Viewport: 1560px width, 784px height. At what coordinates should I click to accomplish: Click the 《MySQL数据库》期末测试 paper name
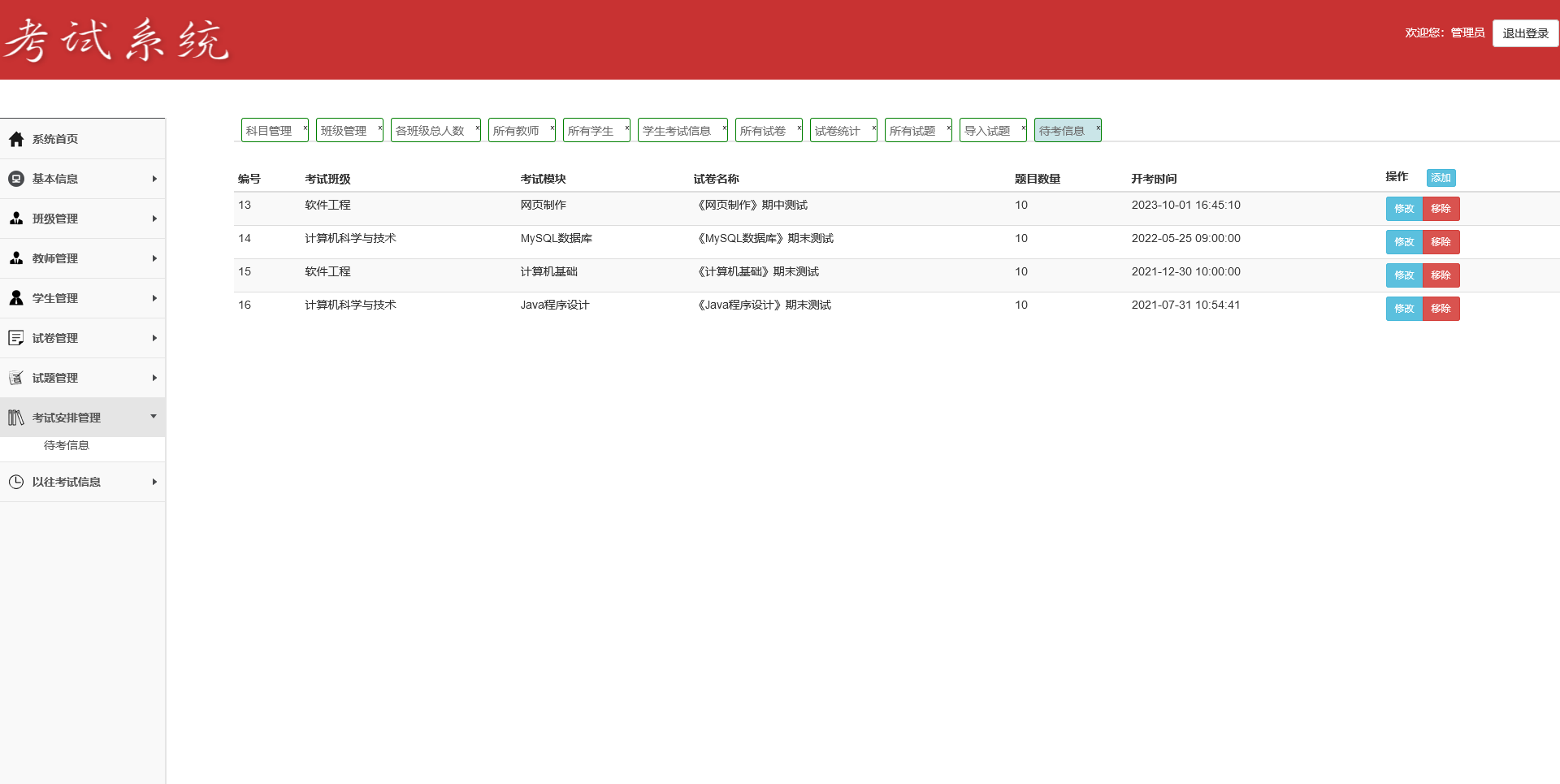(x=764, y=238)
